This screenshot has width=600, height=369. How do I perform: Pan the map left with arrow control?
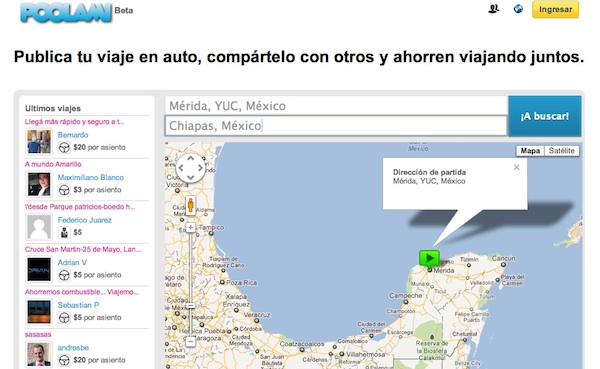[181, 168]
